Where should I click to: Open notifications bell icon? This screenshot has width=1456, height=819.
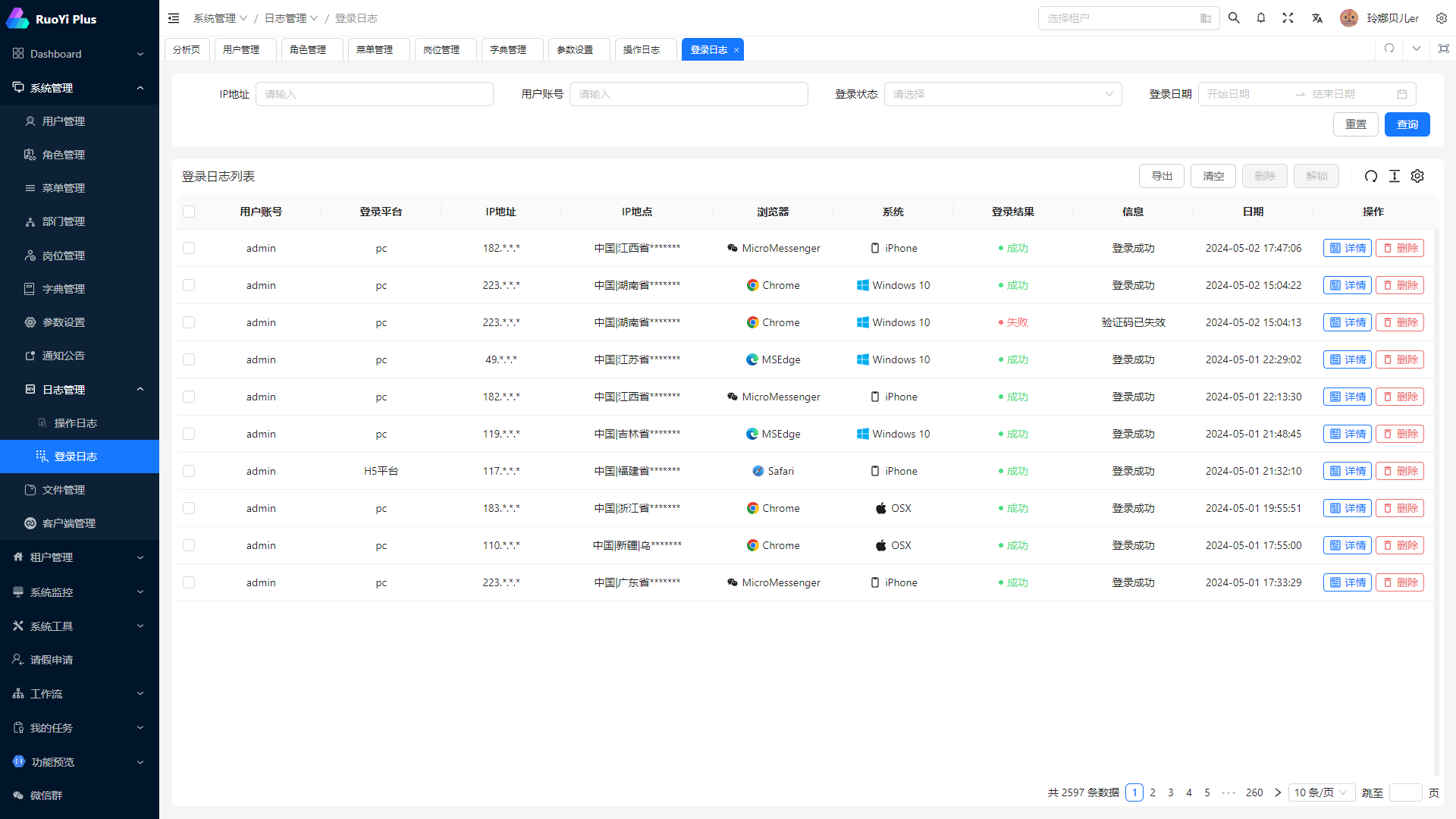(x=1261, y=18)
